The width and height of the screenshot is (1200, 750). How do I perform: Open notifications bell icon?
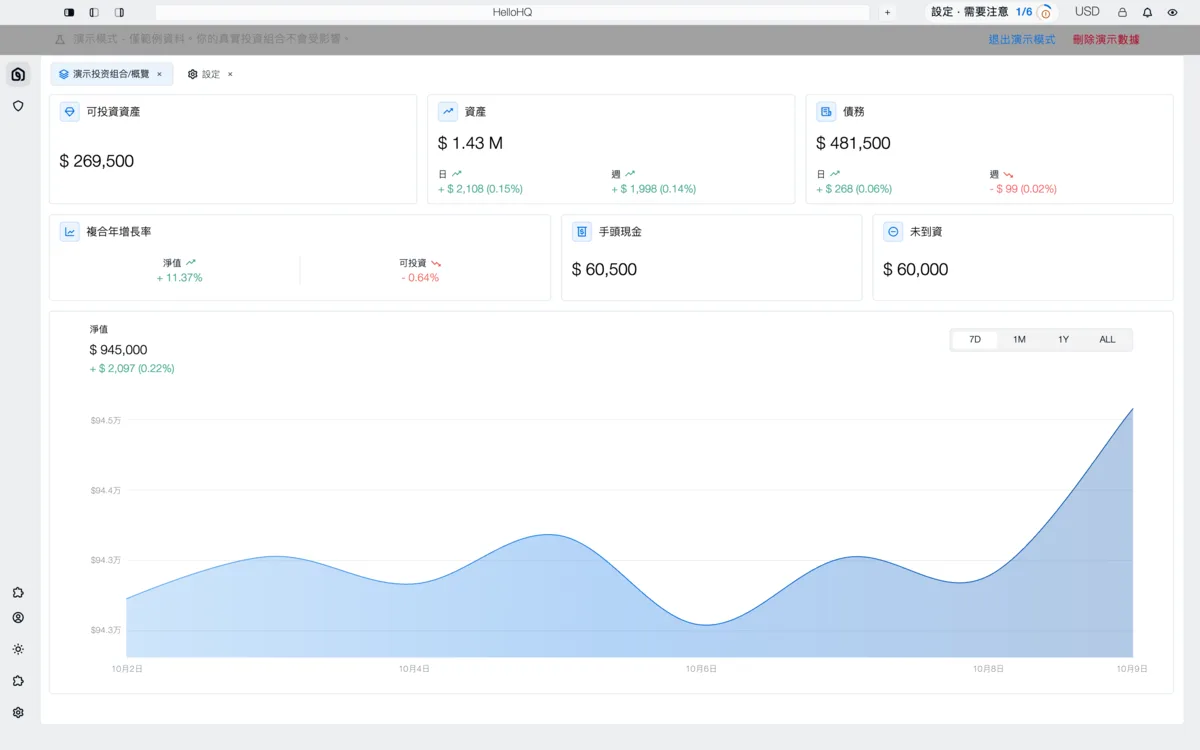tap(1147, 12)
